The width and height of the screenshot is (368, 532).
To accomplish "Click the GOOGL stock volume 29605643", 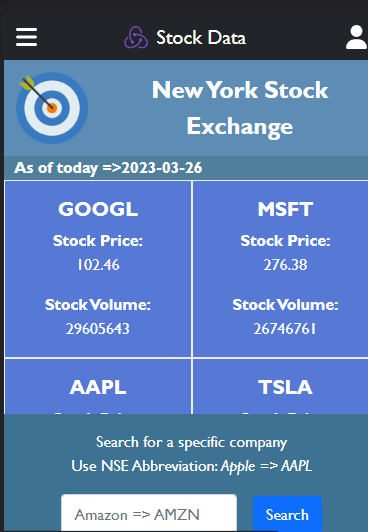I will click(98, 329).
